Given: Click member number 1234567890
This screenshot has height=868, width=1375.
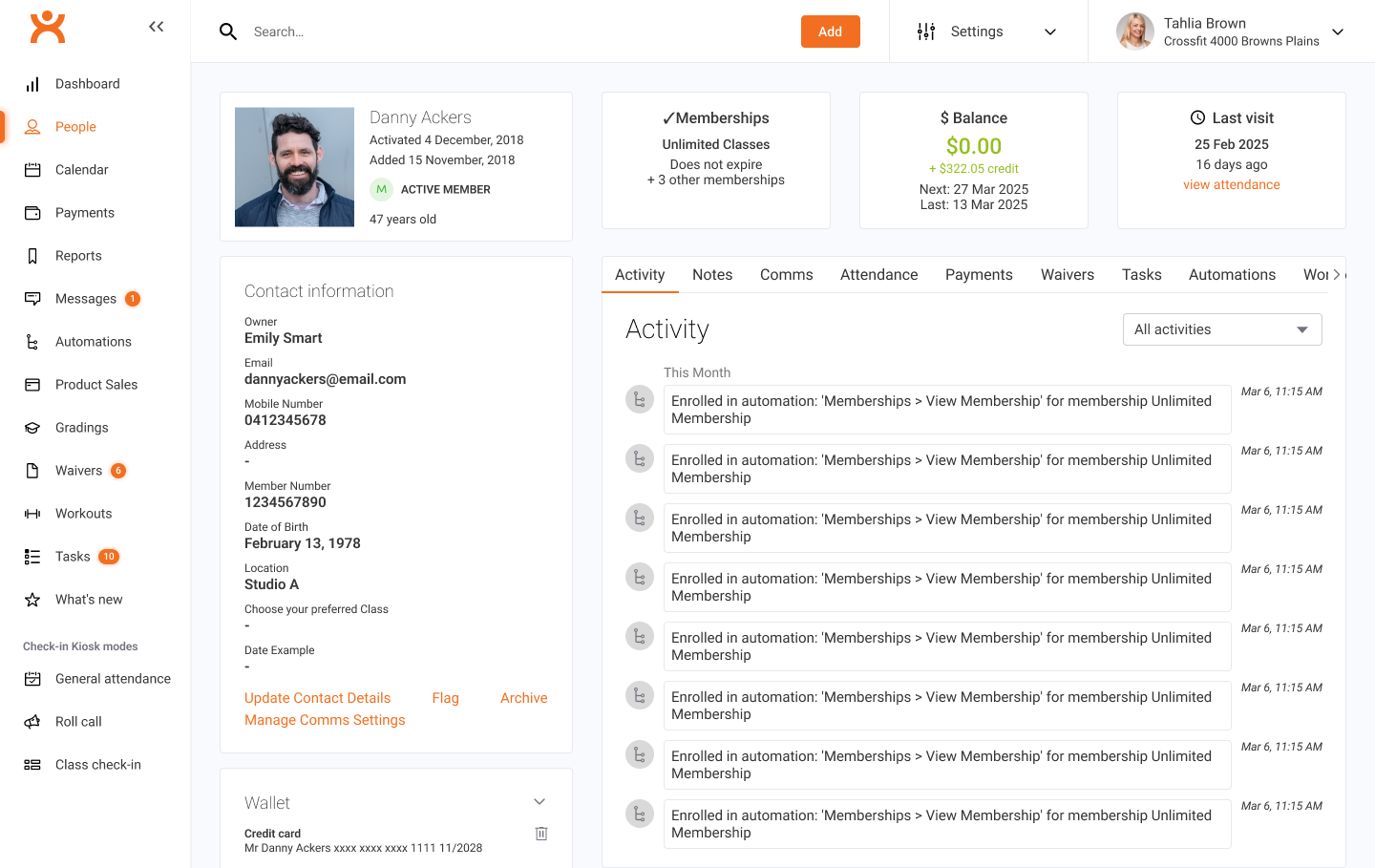Looking at the screenshot, I should coord(286,502).
